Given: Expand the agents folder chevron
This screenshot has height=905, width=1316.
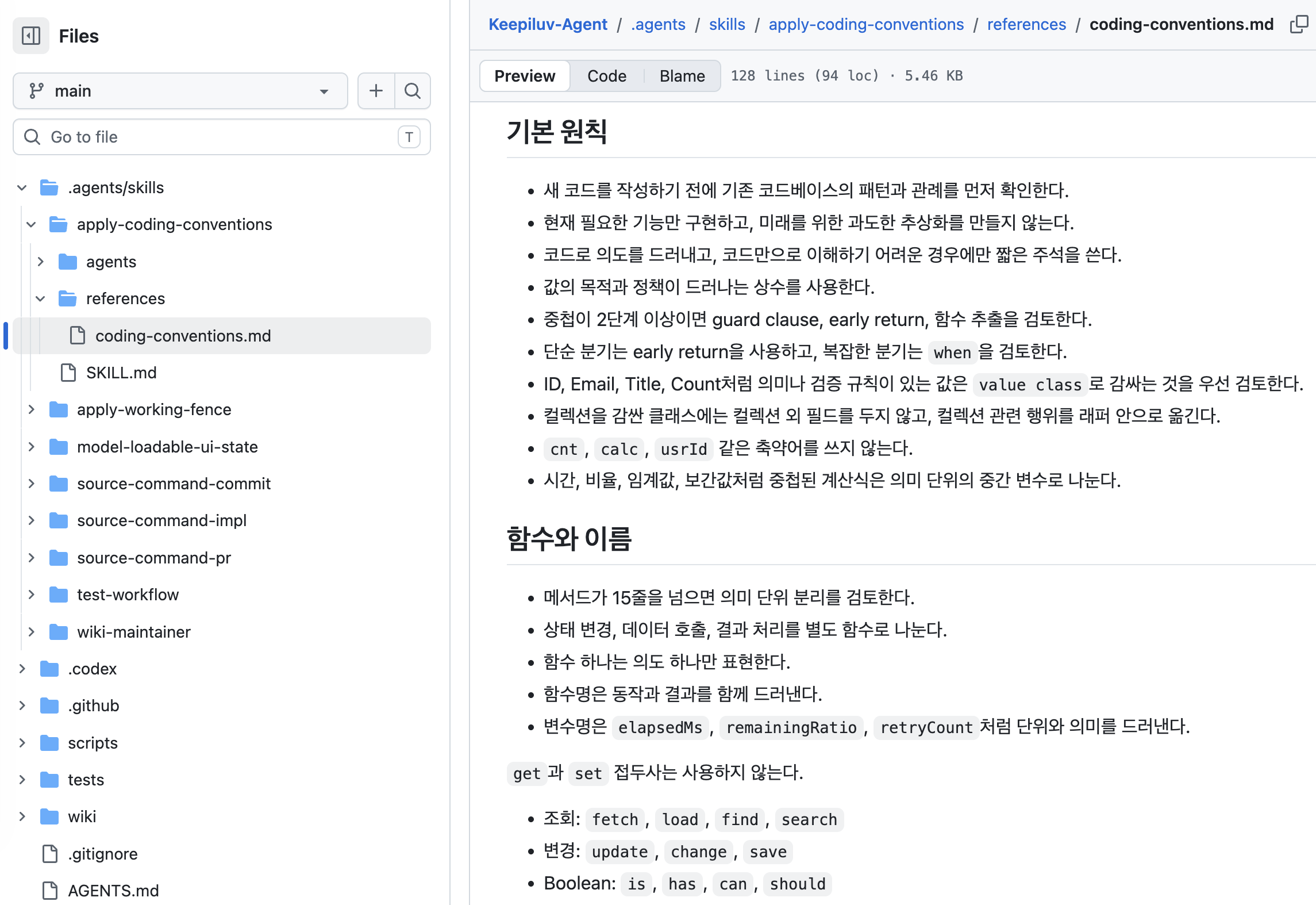Looking at the screenshot, I should click(40, 262).
